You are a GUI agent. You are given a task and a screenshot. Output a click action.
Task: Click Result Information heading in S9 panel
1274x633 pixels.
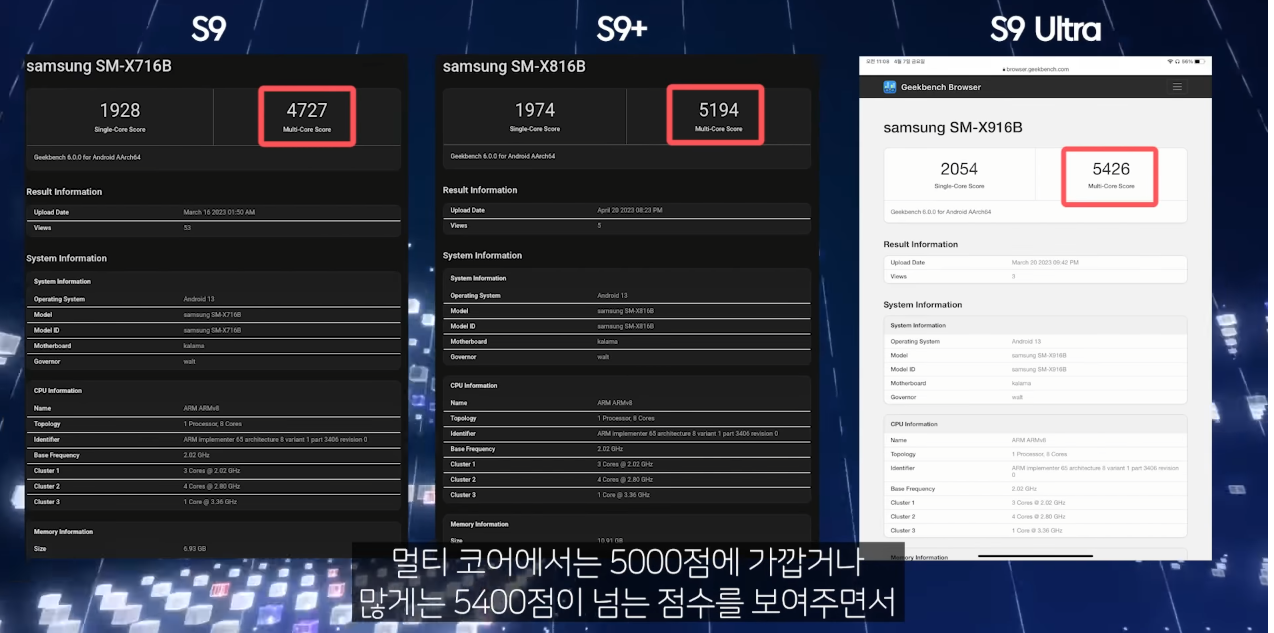click(x=64, y=192)
